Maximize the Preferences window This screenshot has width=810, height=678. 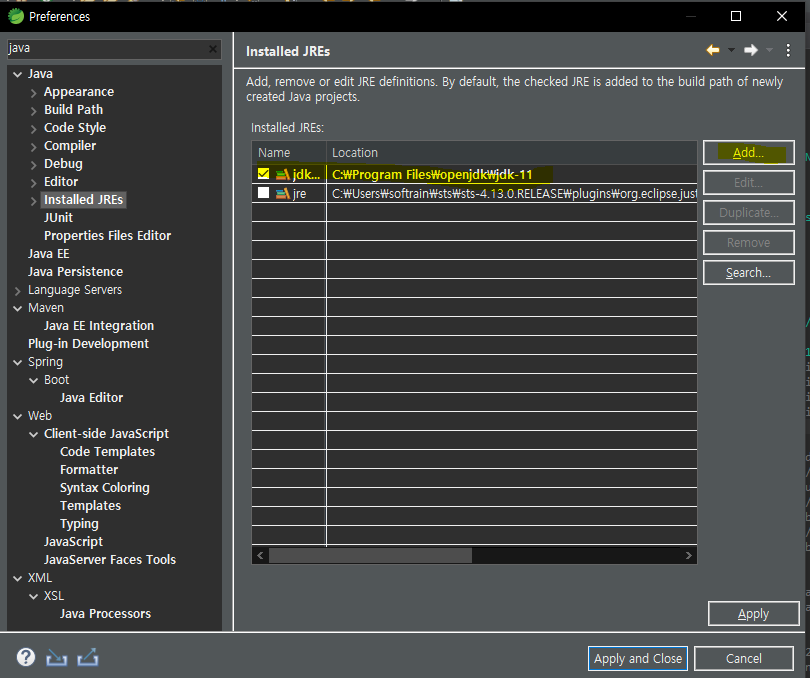(736, 16)
